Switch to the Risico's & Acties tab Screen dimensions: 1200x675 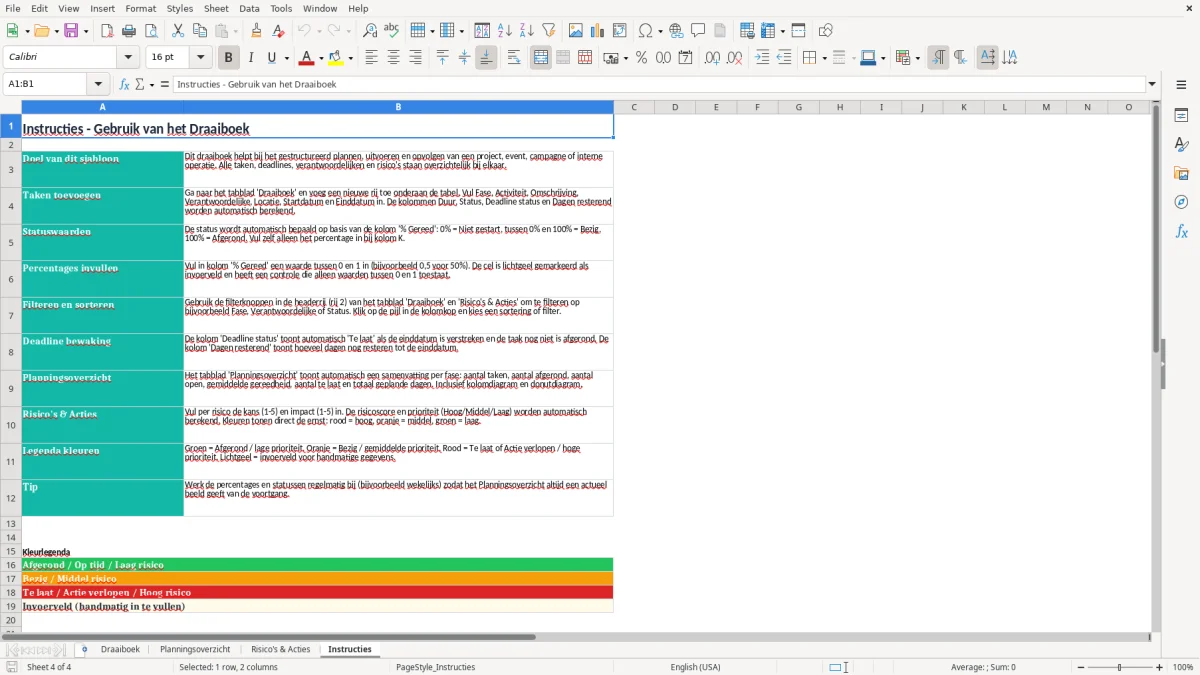pyautogui.click(x=281, y=649)
